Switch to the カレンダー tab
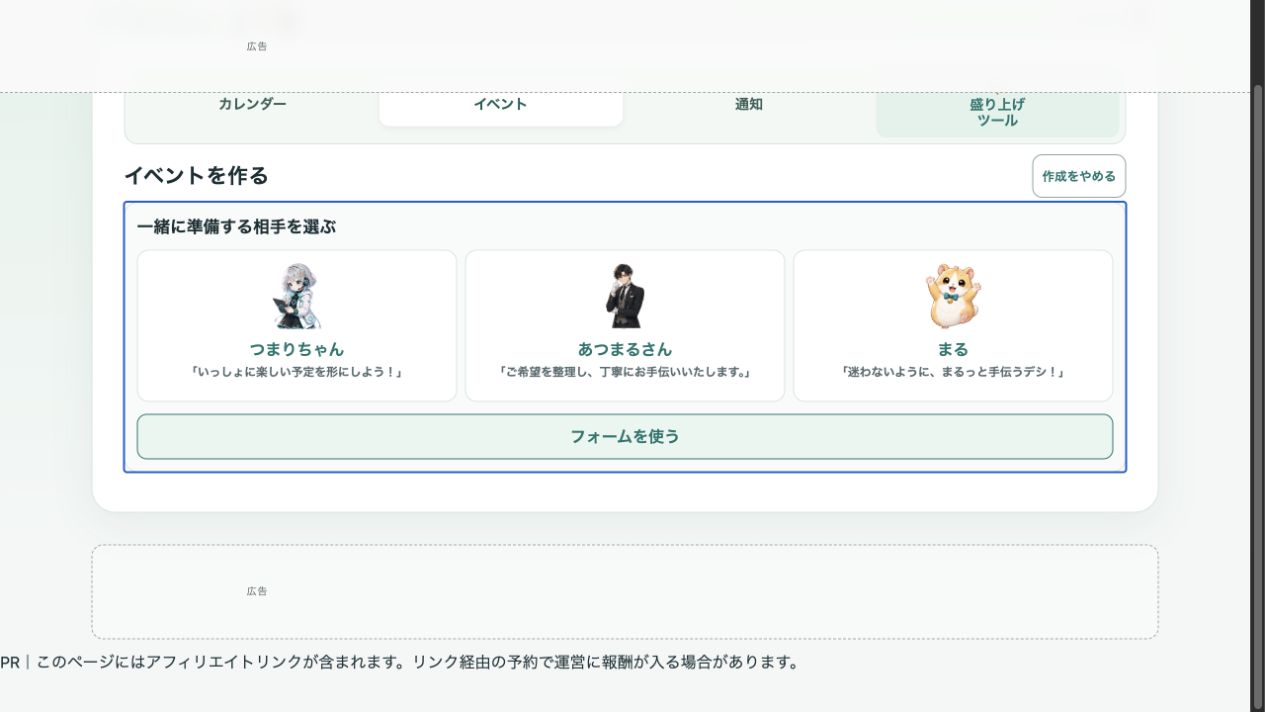The image size is (1265, 712). (252, 104)
